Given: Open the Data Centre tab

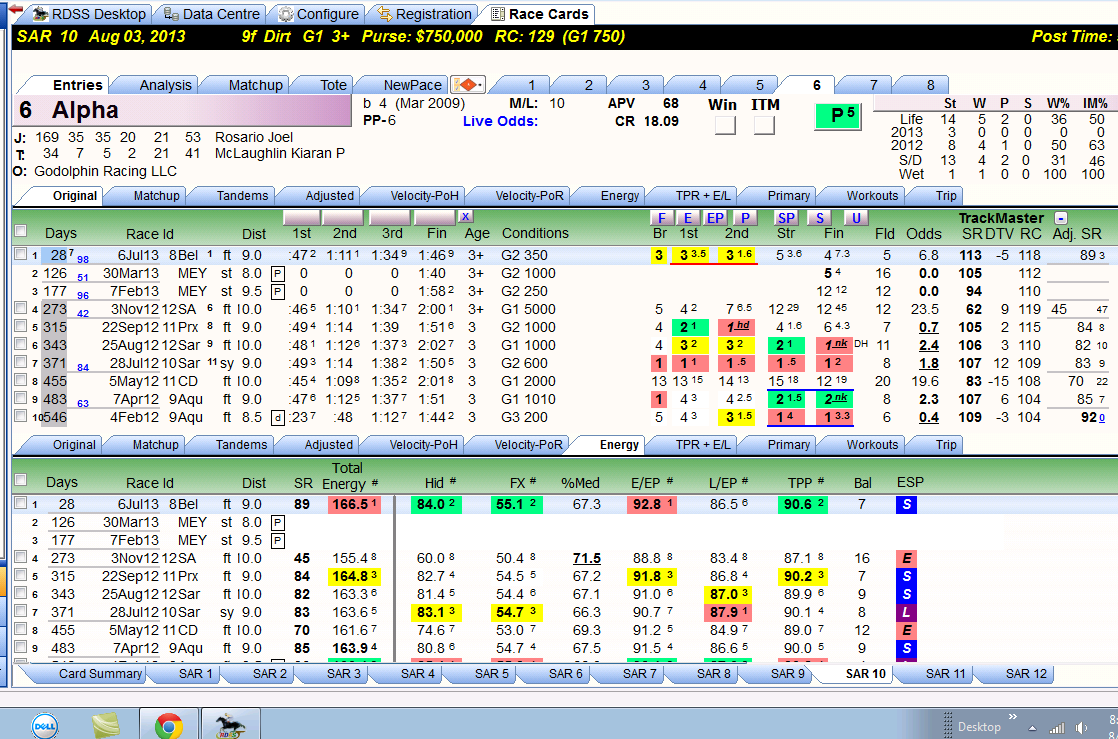Looking at the screenshot, I should point(212,14).
